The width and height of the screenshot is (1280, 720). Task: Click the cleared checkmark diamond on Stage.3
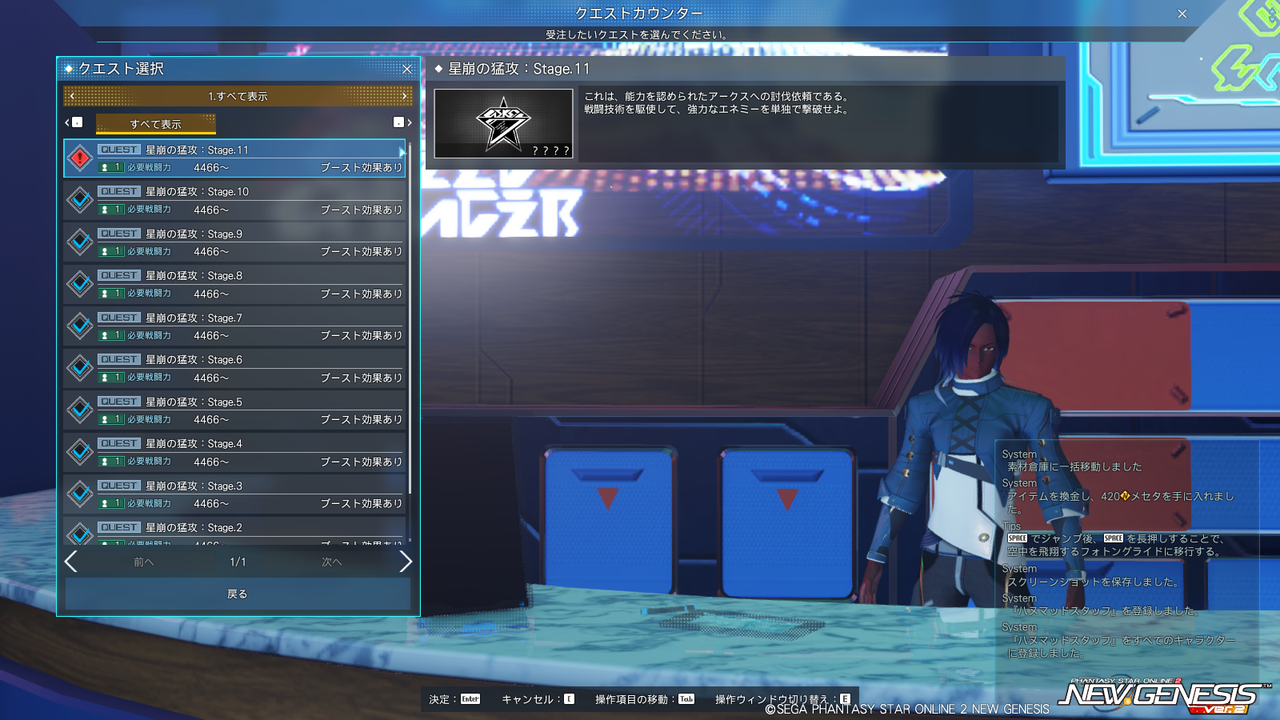point(80,495)
